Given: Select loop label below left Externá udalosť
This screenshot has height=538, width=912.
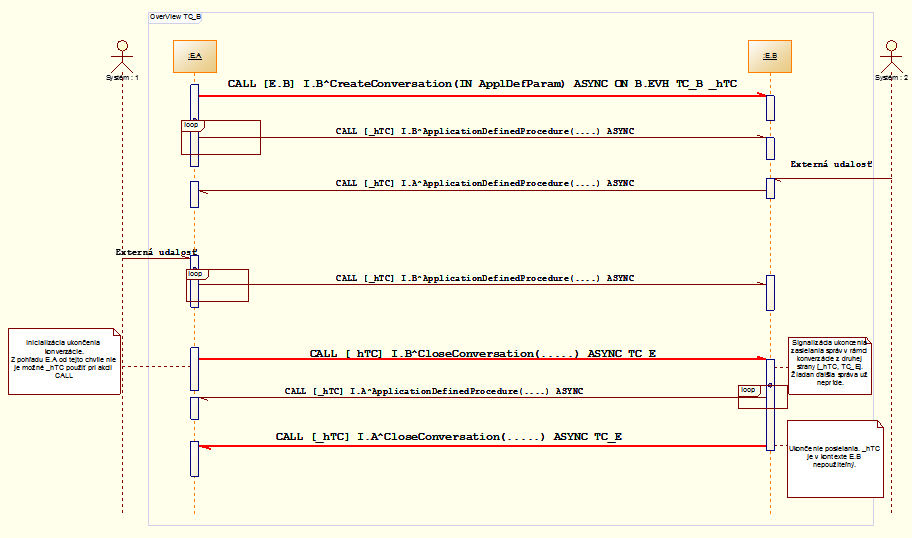Looking at the screenshot, I should coord(195,273).
